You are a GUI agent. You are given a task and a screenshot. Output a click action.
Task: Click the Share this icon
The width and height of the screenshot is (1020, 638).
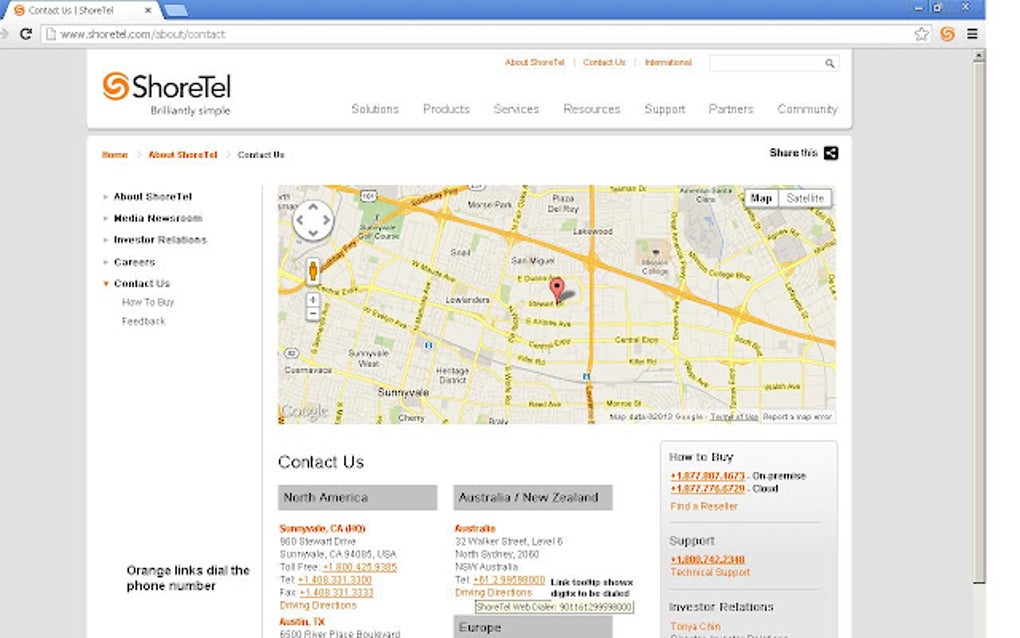tap(831, 153)
